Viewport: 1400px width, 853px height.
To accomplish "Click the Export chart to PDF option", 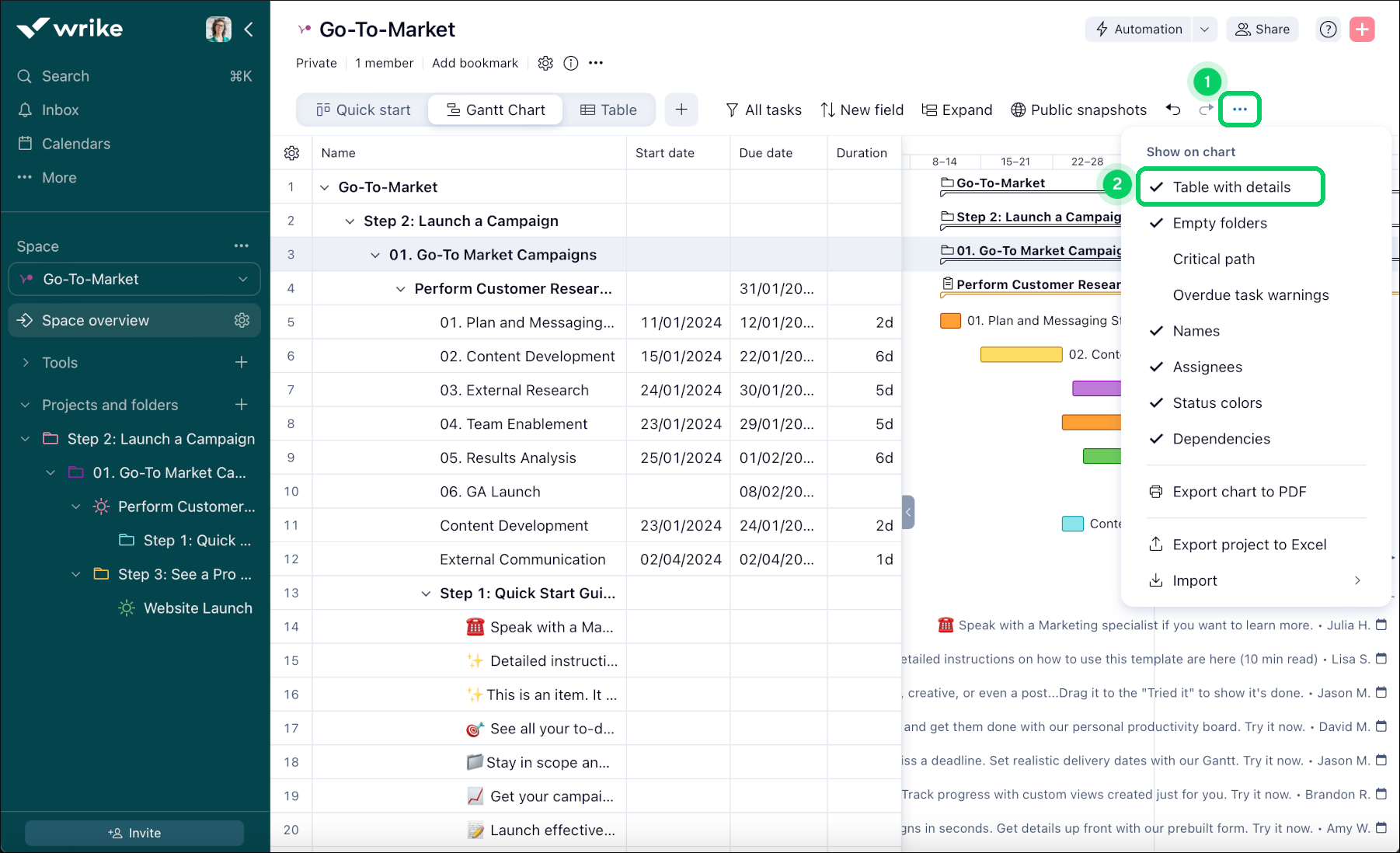I will click(1238, 492).
